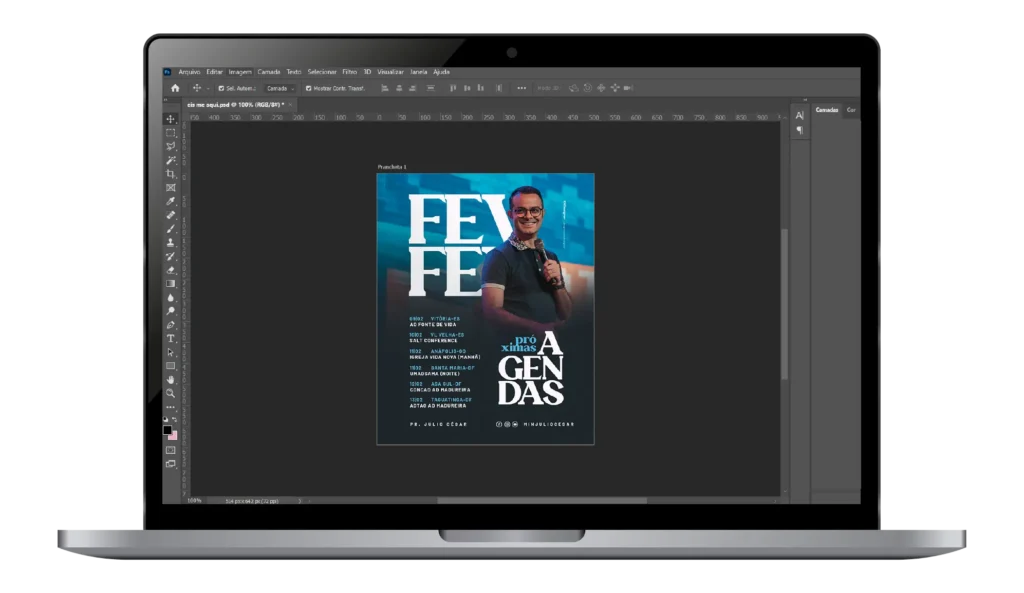Select the Brush tool

[171, 229]
